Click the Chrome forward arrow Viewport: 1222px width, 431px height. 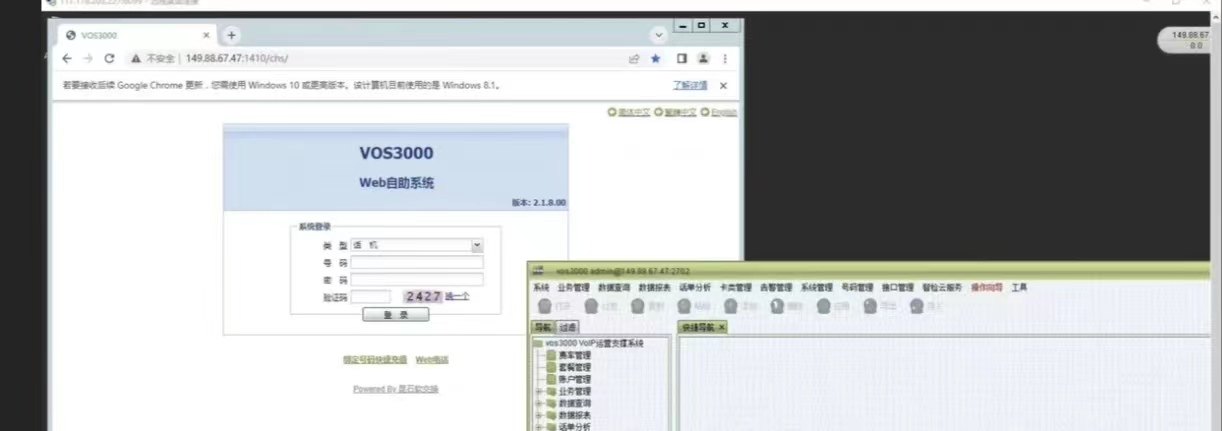[87, 58]
